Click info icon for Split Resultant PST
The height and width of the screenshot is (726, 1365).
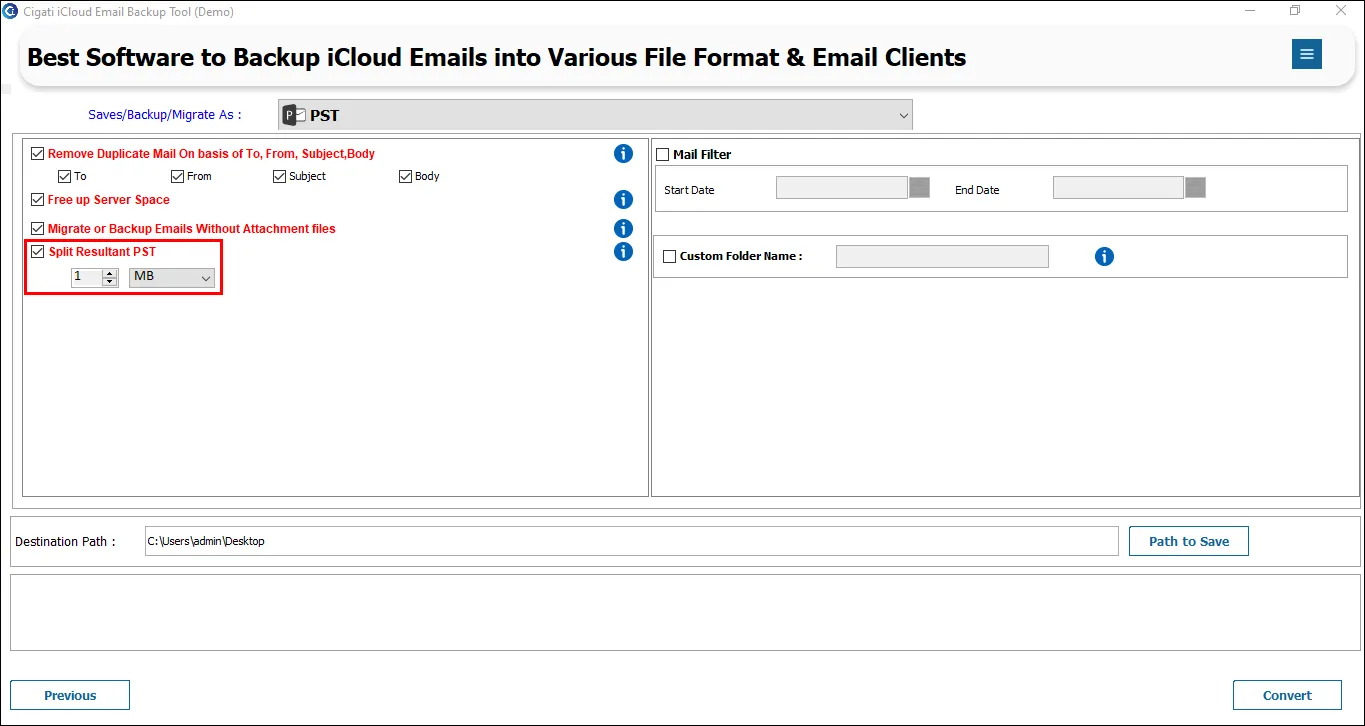point(623,252)
